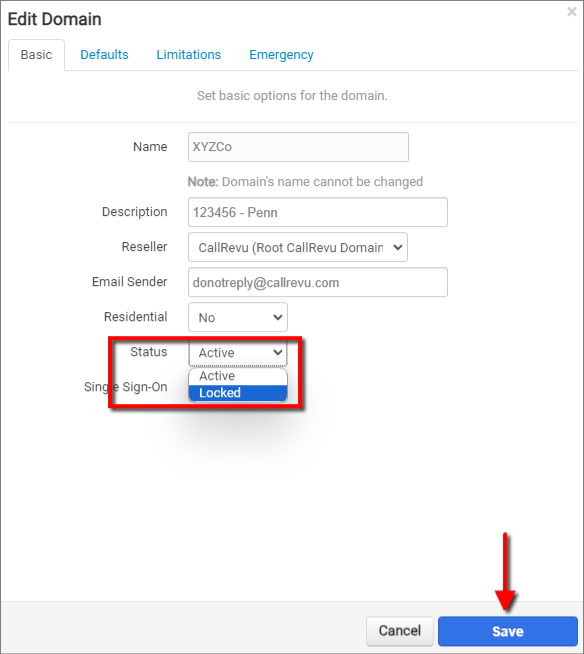584x654 pixels.
Task: Choose Active from the Status list
Action: 238,376
